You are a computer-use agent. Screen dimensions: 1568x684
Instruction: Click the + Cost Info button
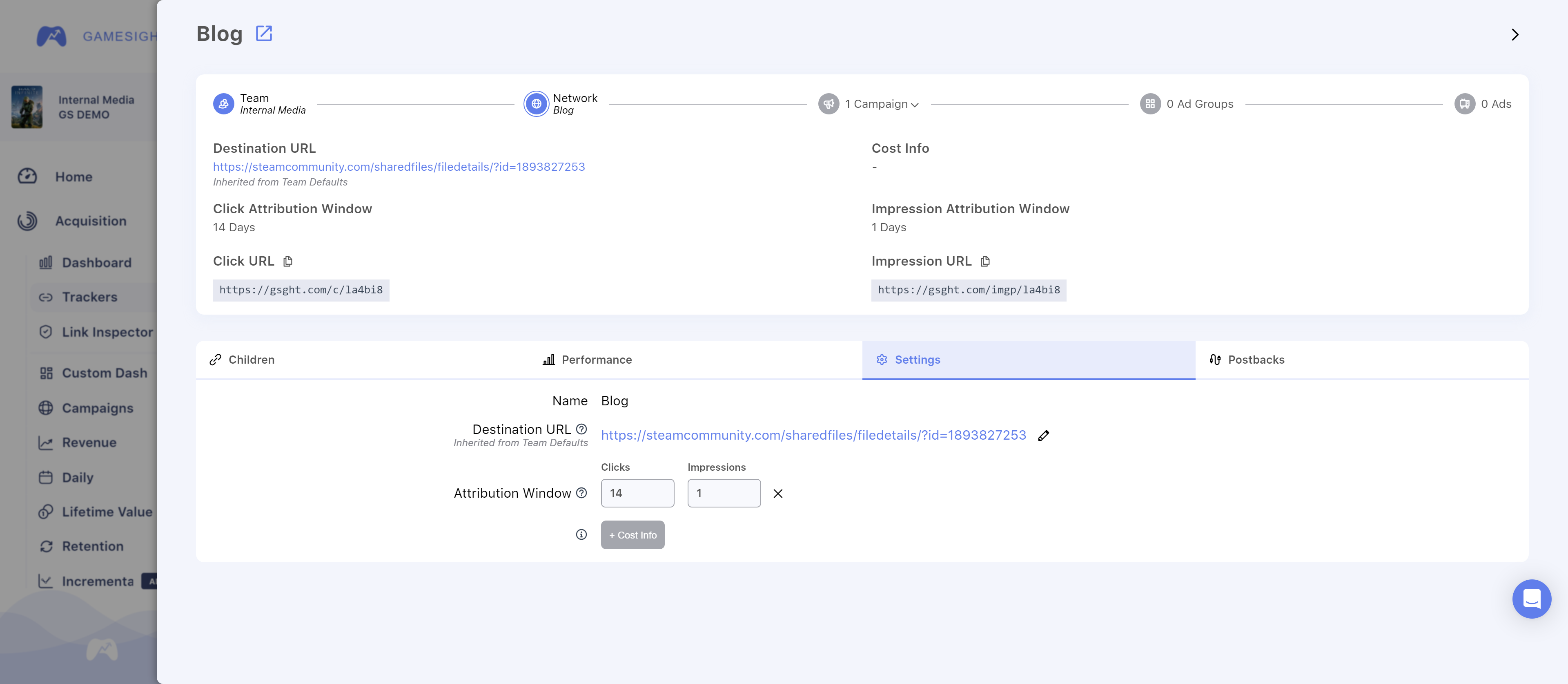click(x=633, y=535)
